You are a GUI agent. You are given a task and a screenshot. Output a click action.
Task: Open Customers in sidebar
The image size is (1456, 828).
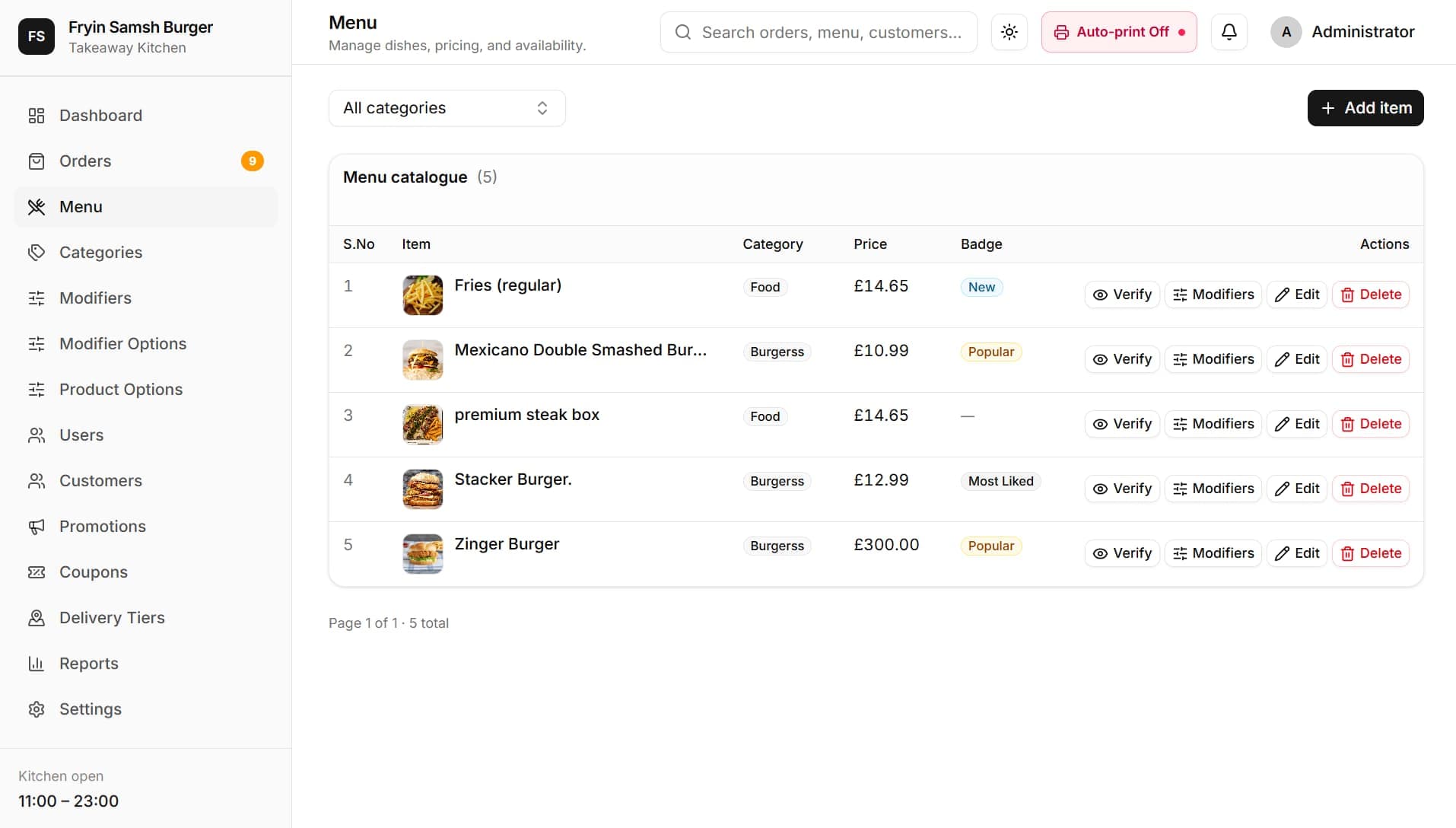tap(146, 481)
